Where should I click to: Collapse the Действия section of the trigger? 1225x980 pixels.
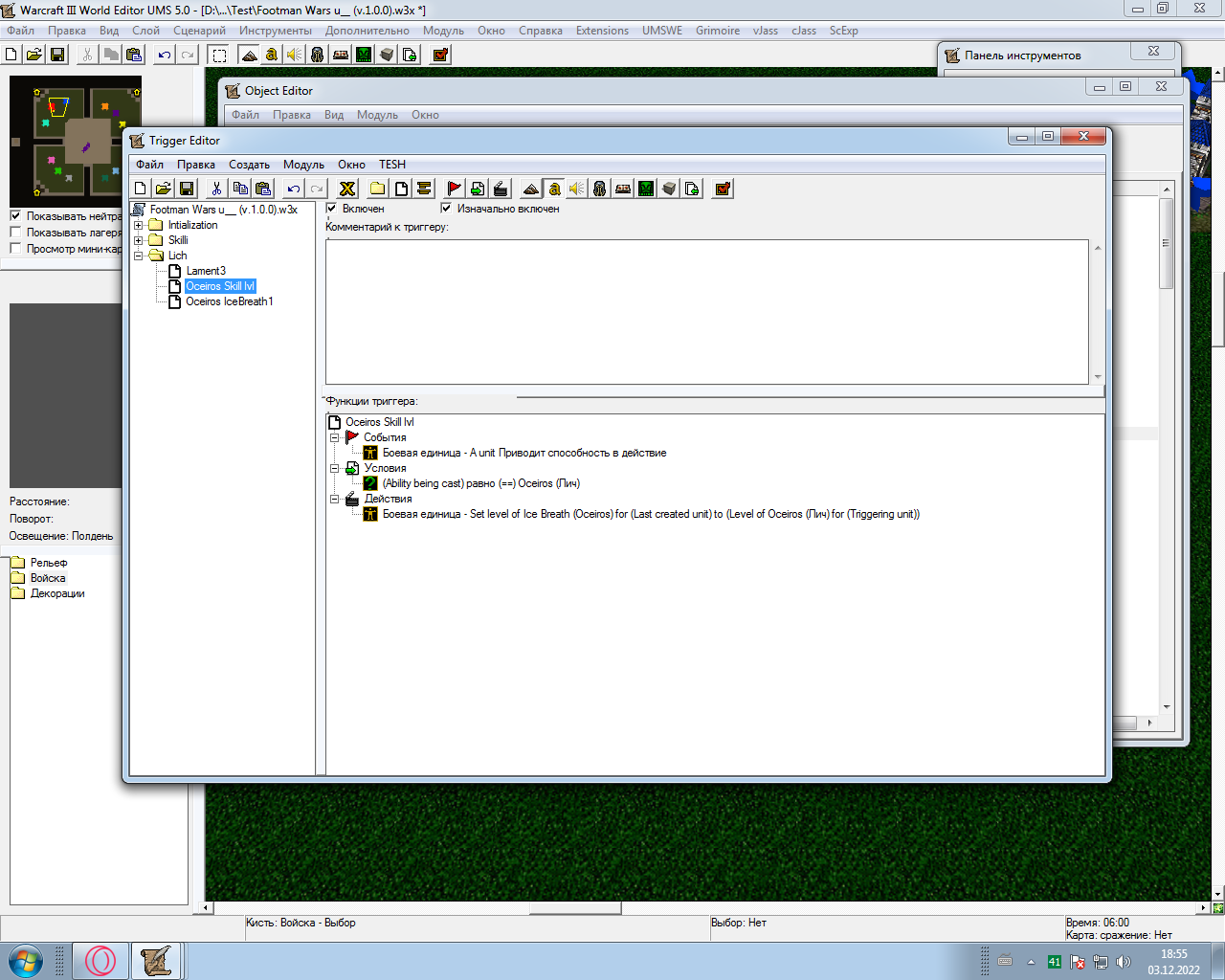tap(335, 499)
